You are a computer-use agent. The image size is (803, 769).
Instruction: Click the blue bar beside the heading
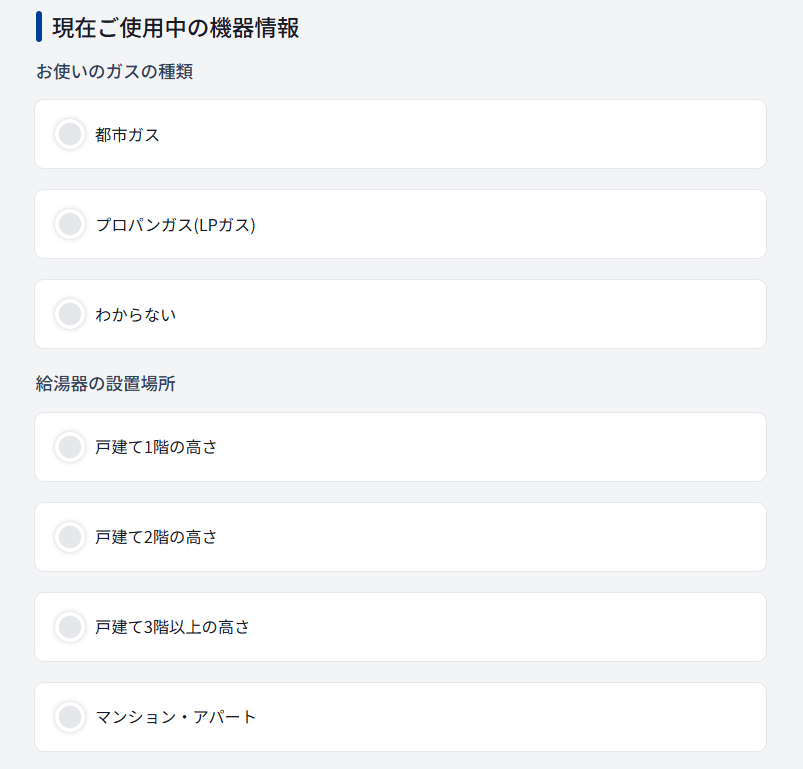(39, 27)
